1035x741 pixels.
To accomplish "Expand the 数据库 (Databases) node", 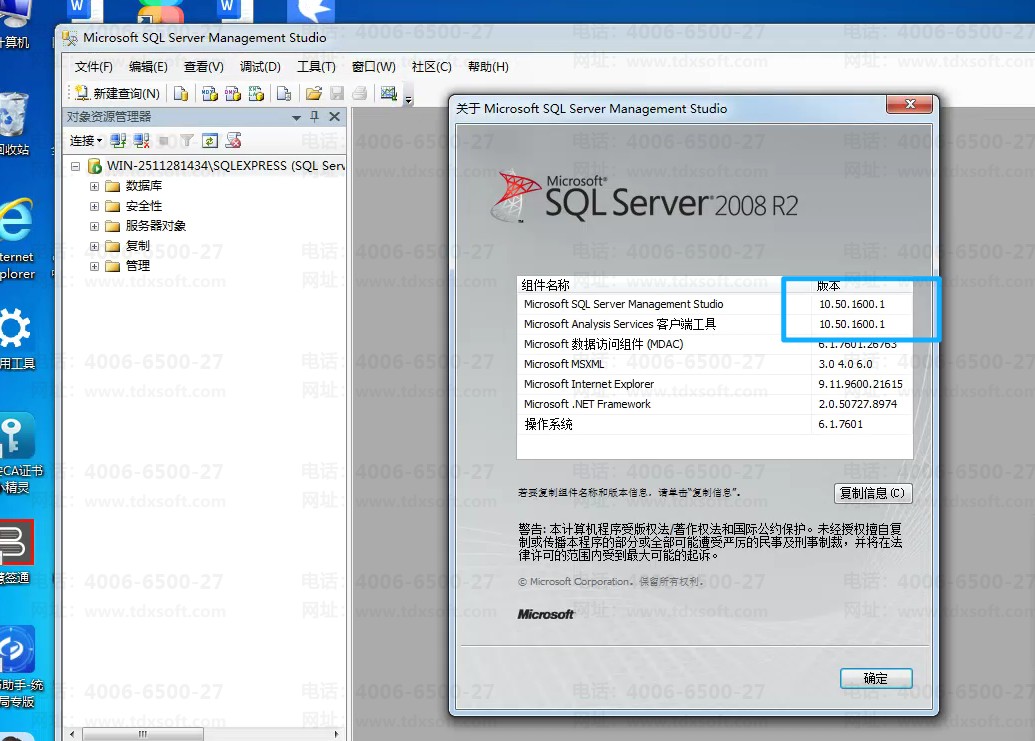I will click(95, 186).
